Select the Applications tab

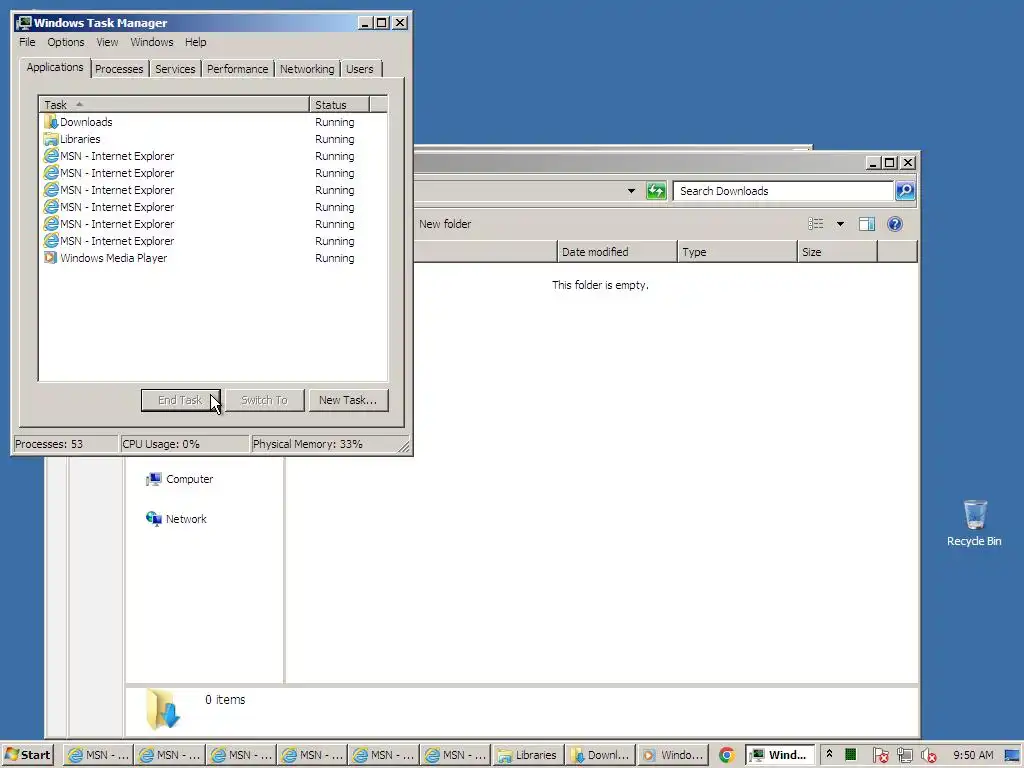(x=55, y=67)
